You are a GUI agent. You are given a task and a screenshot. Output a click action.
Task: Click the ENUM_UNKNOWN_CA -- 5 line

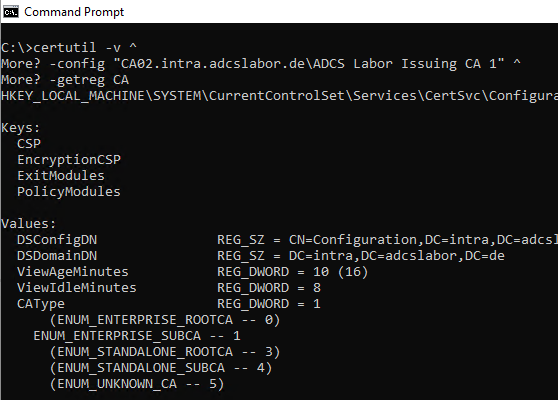(137, 384)
